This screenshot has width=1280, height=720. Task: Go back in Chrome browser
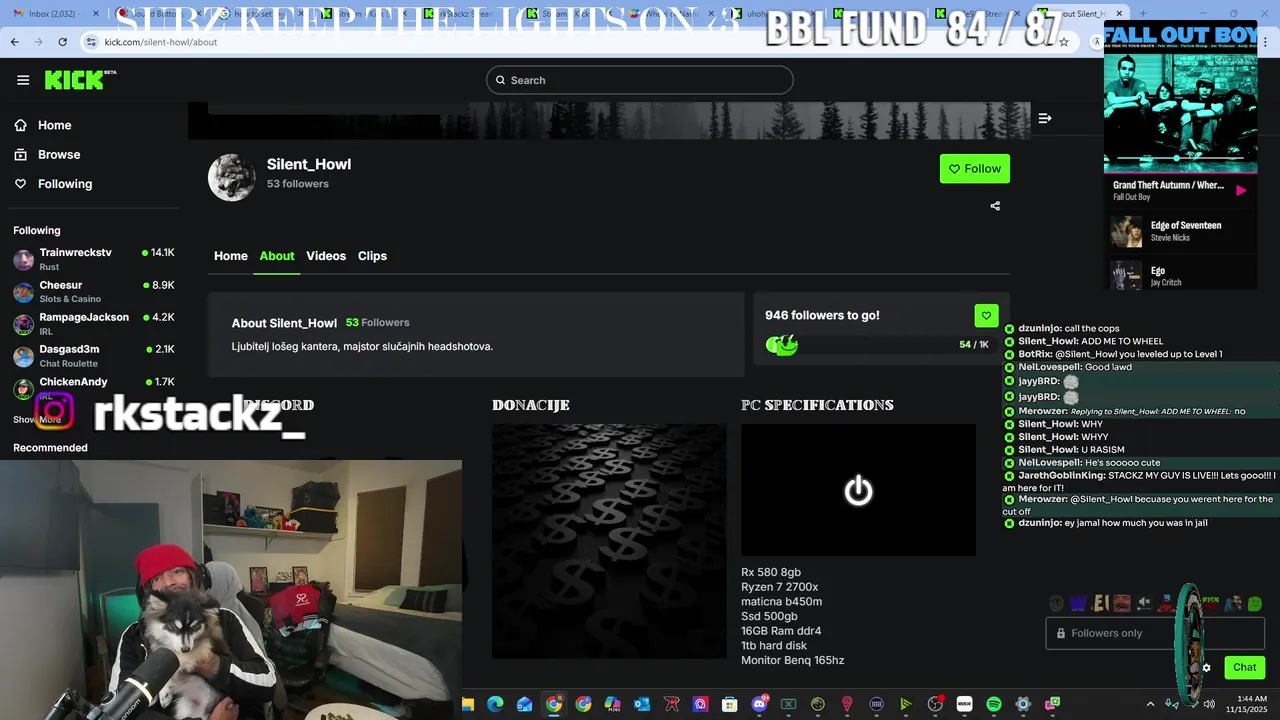15,42
